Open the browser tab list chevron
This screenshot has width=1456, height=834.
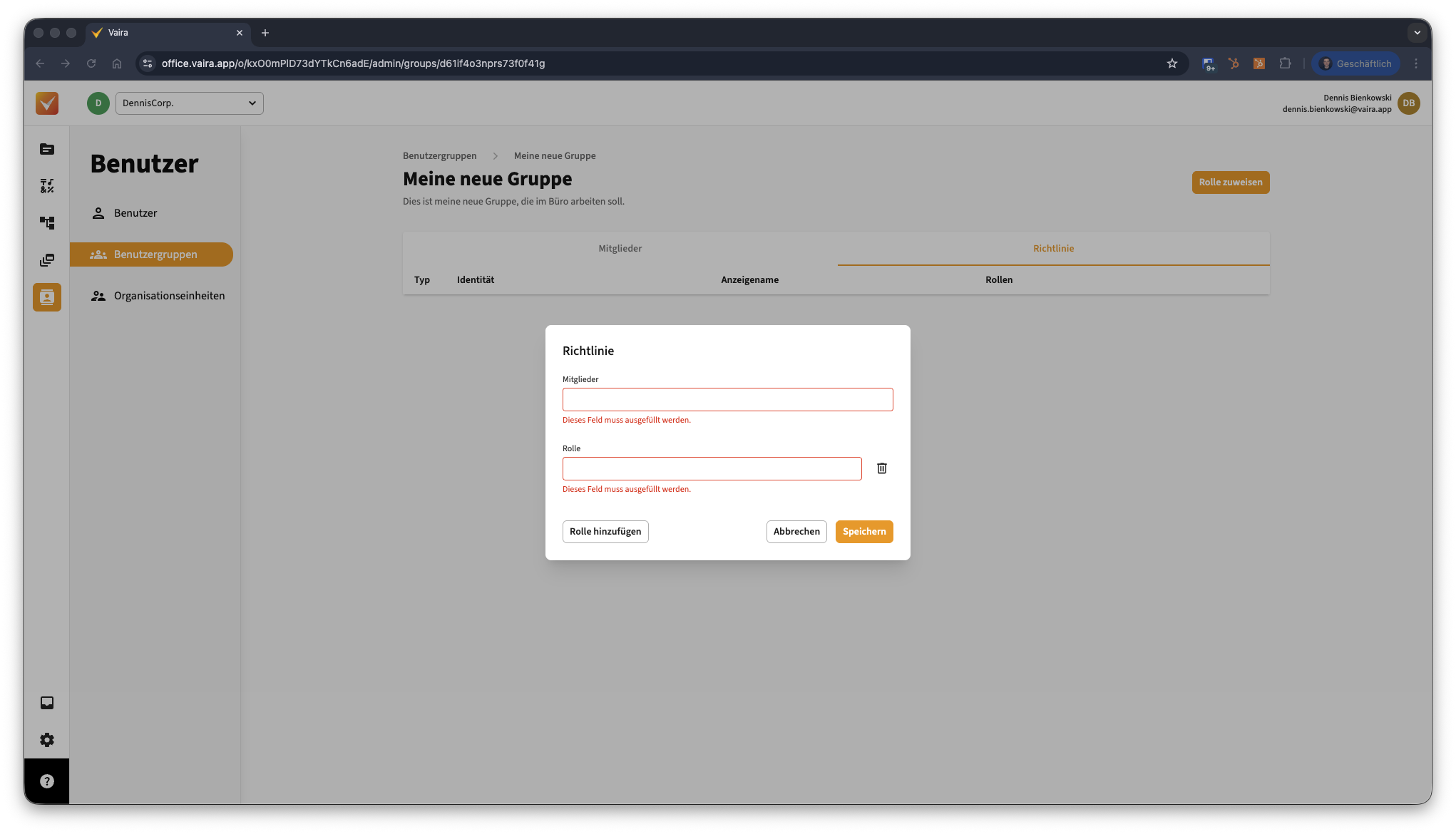tap(1417, 33)
